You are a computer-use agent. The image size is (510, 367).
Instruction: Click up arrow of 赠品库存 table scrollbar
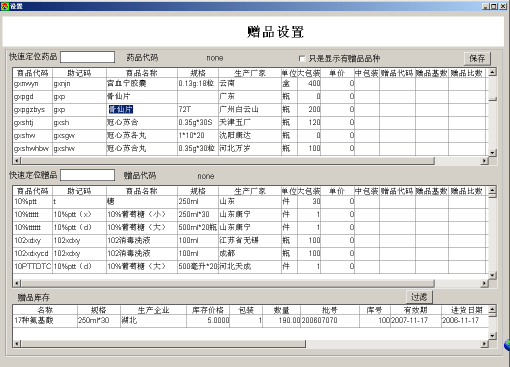pos(493,309)
